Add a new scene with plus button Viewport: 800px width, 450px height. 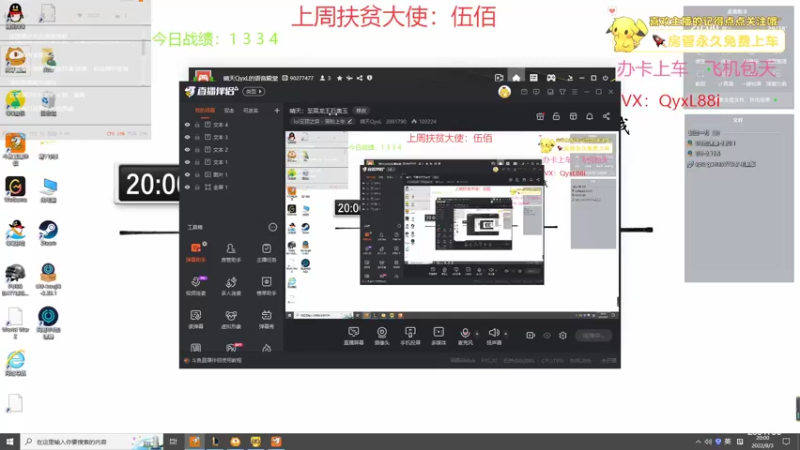277,110
